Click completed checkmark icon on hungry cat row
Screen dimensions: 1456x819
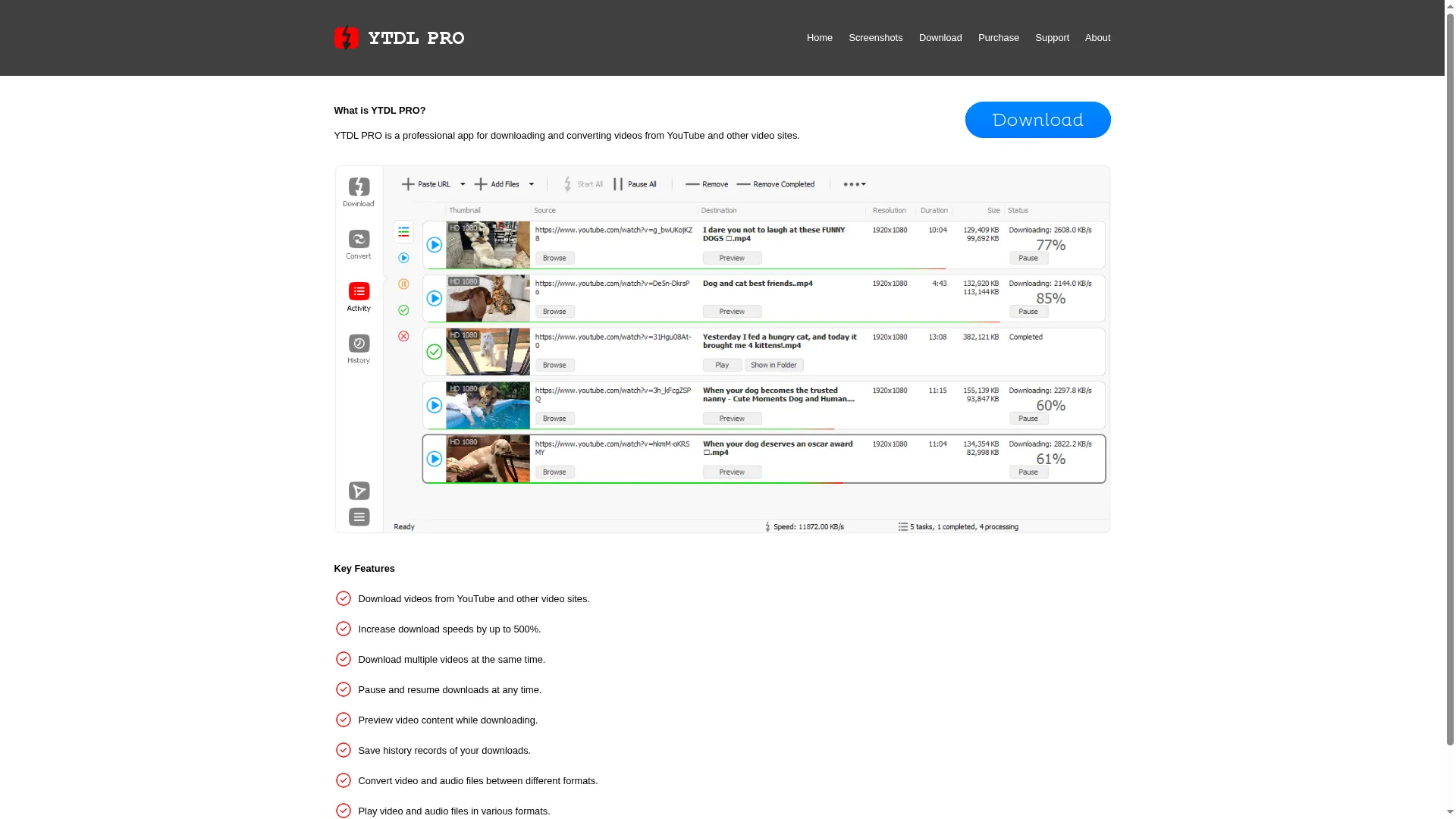coord(434,352)
